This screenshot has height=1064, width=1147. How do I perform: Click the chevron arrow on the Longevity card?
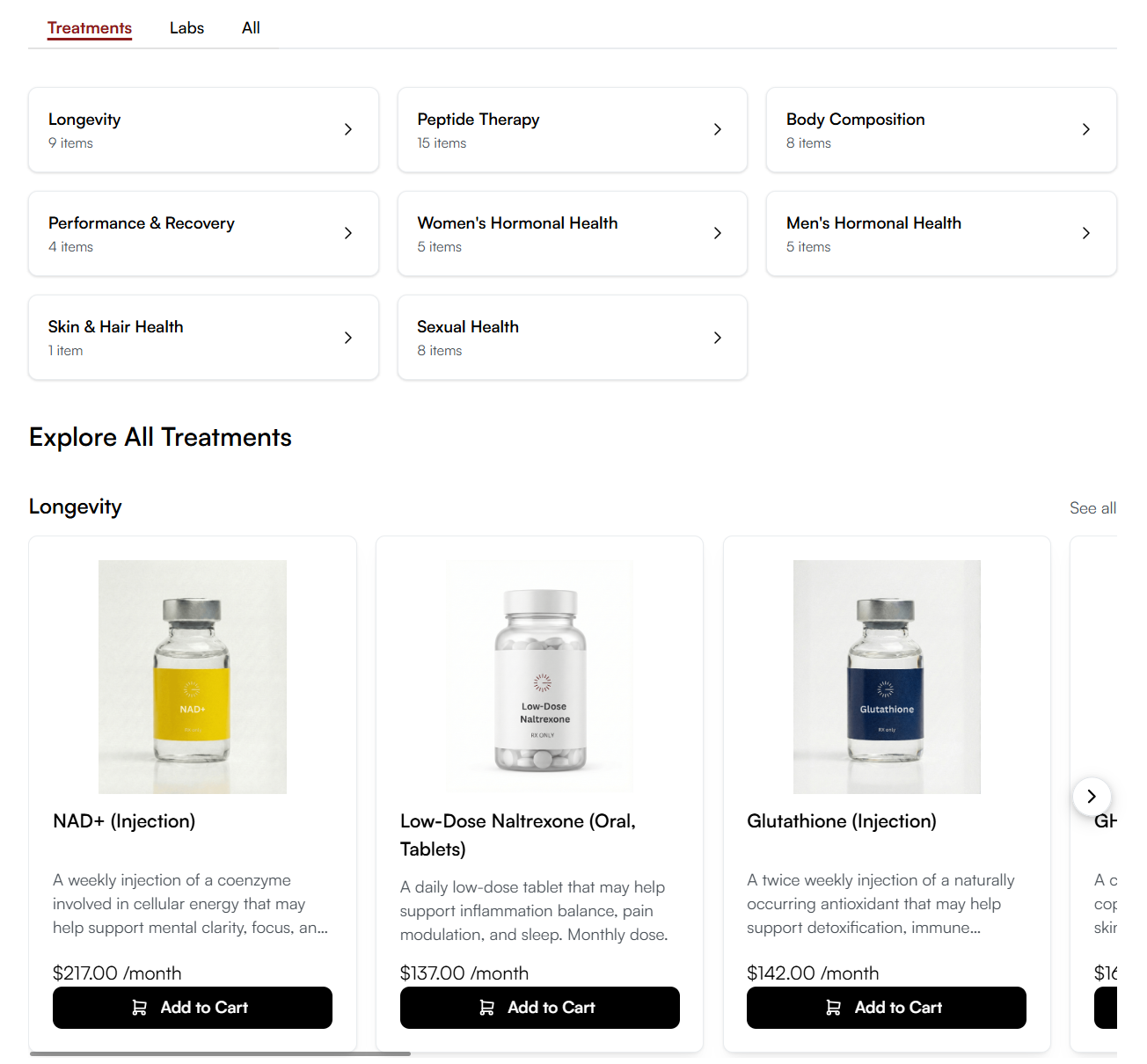348,129
